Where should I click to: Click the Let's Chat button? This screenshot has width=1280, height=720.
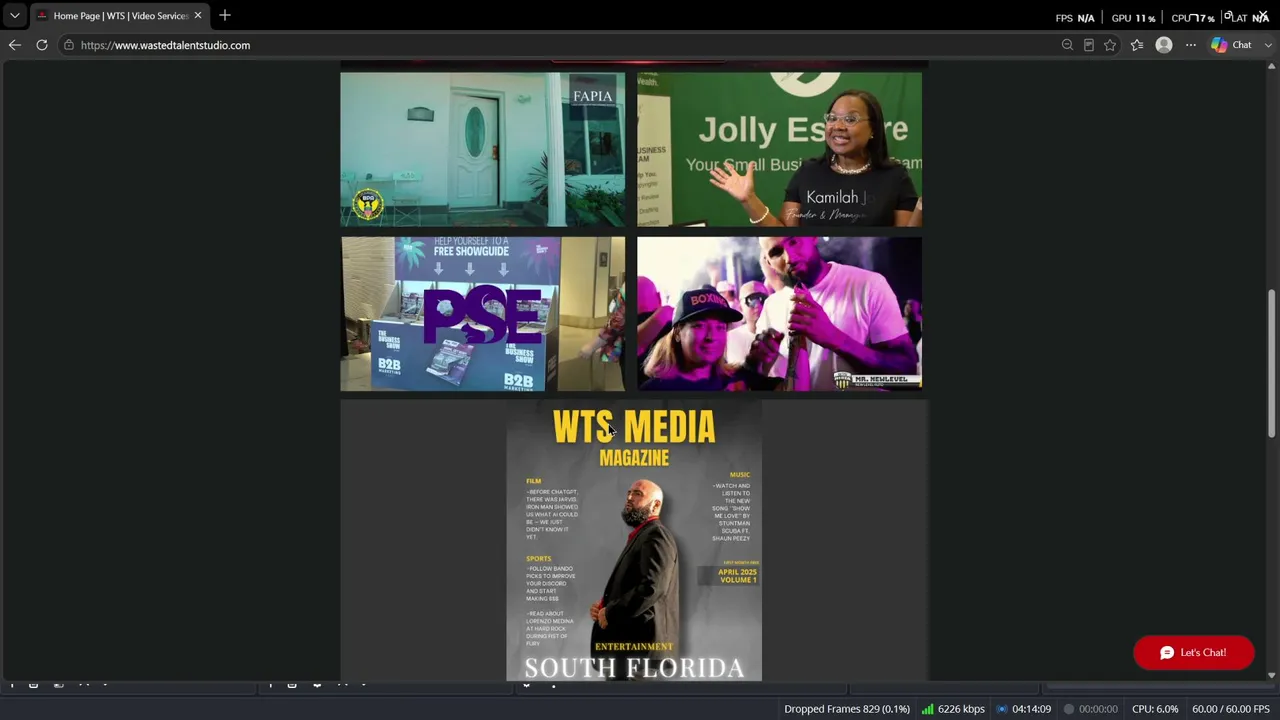1193,653
